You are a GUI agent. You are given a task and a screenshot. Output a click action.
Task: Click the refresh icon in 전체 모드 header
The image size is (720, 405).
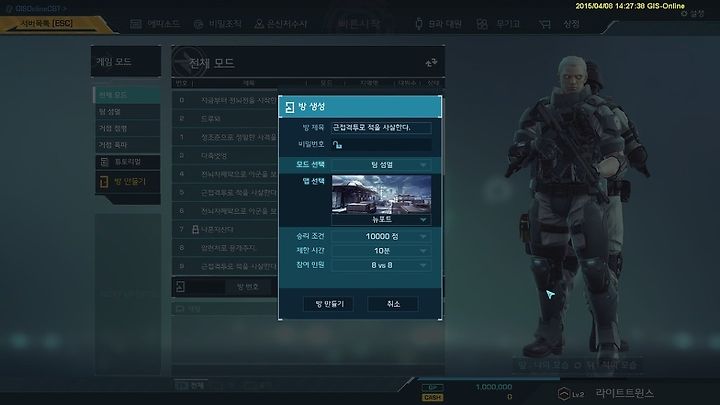[x=431, y=63]
